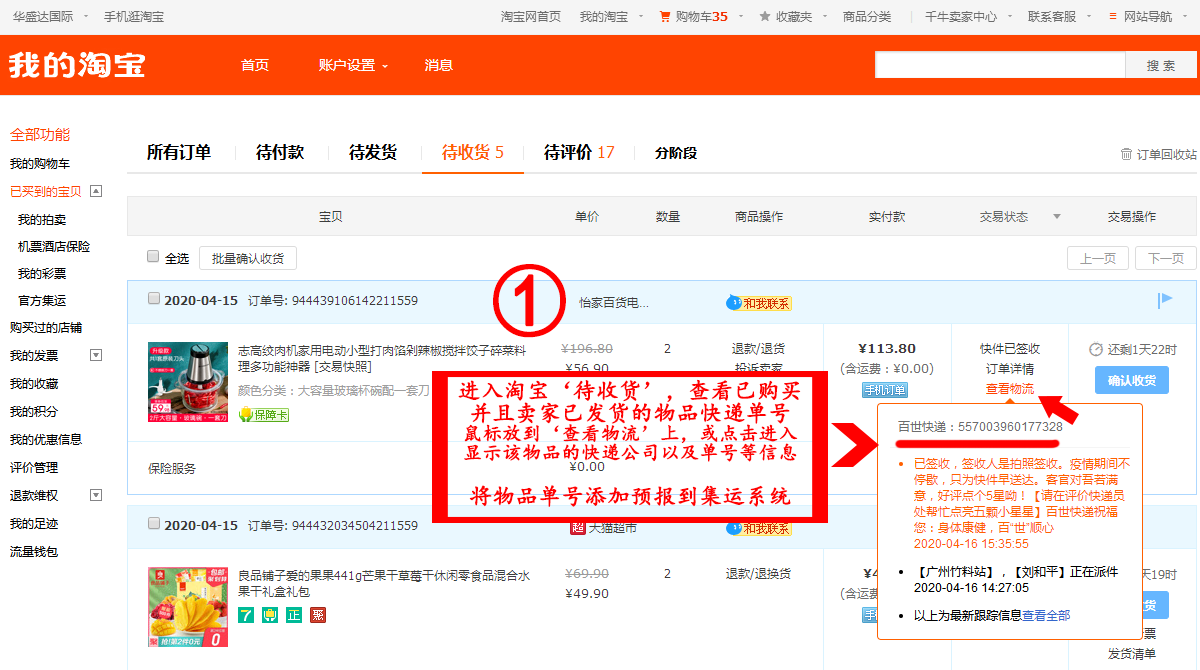Open 订单详情 for the first order
The width and height of the screenshot is (1200, 670).
point(1010,369)
